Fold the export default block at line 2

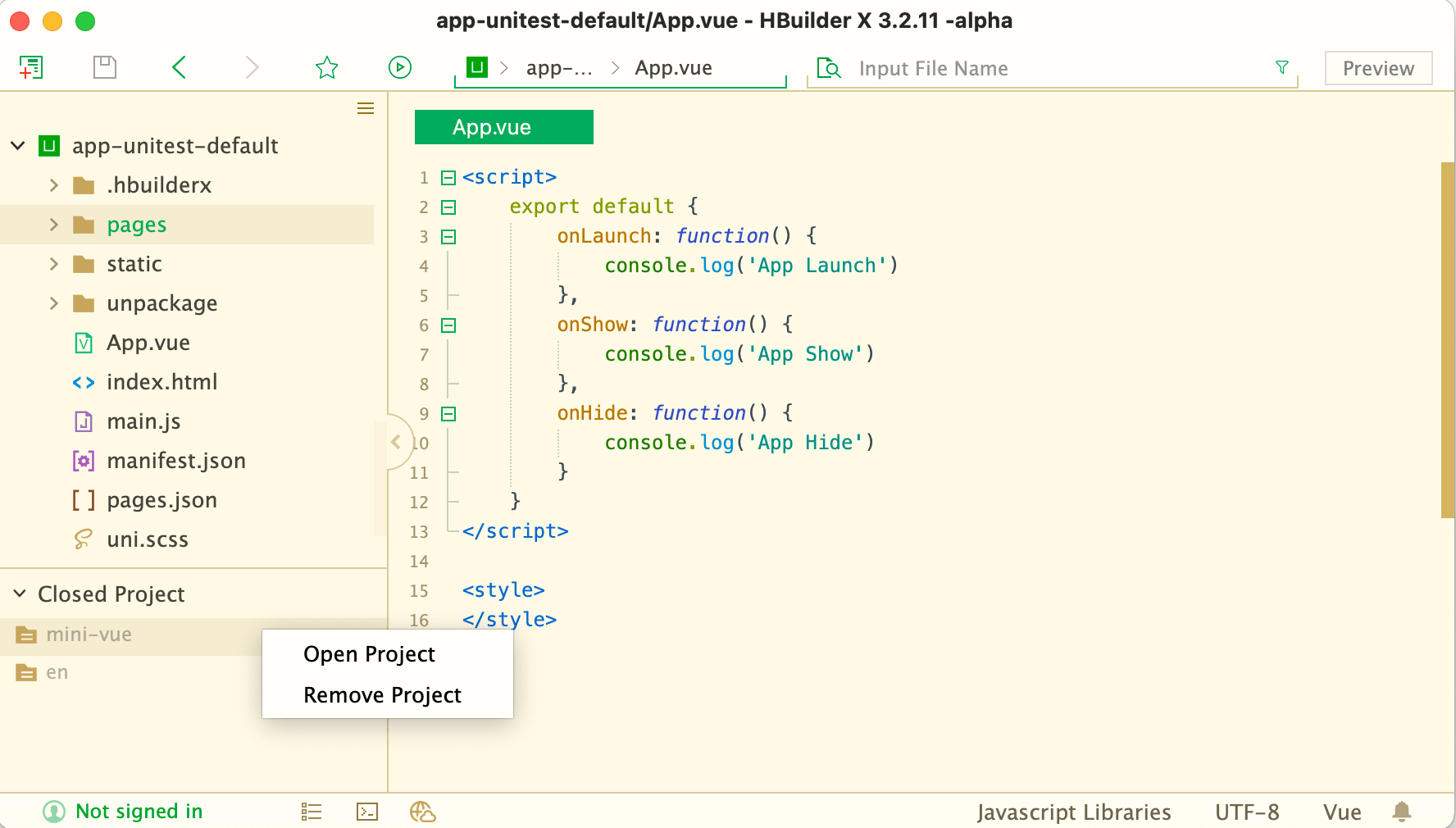pyautogui.click(x=448, y=207)
